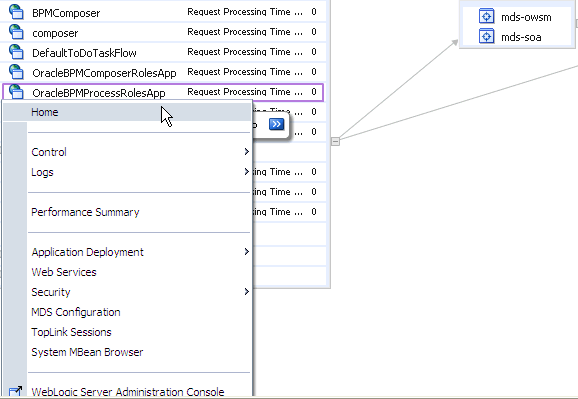
Task: Select TopLink Sessions menu item
Action: pos(71,332)
